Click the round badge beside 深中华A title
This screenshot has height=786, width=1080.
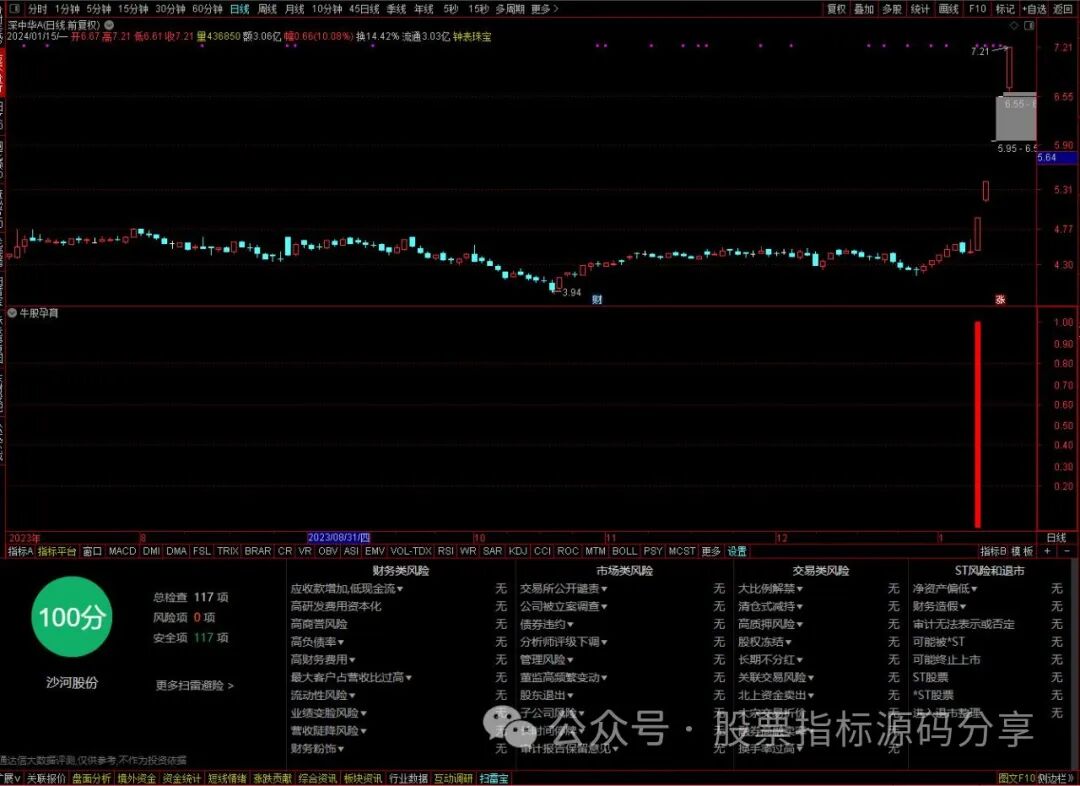click(x=109, y=25)
